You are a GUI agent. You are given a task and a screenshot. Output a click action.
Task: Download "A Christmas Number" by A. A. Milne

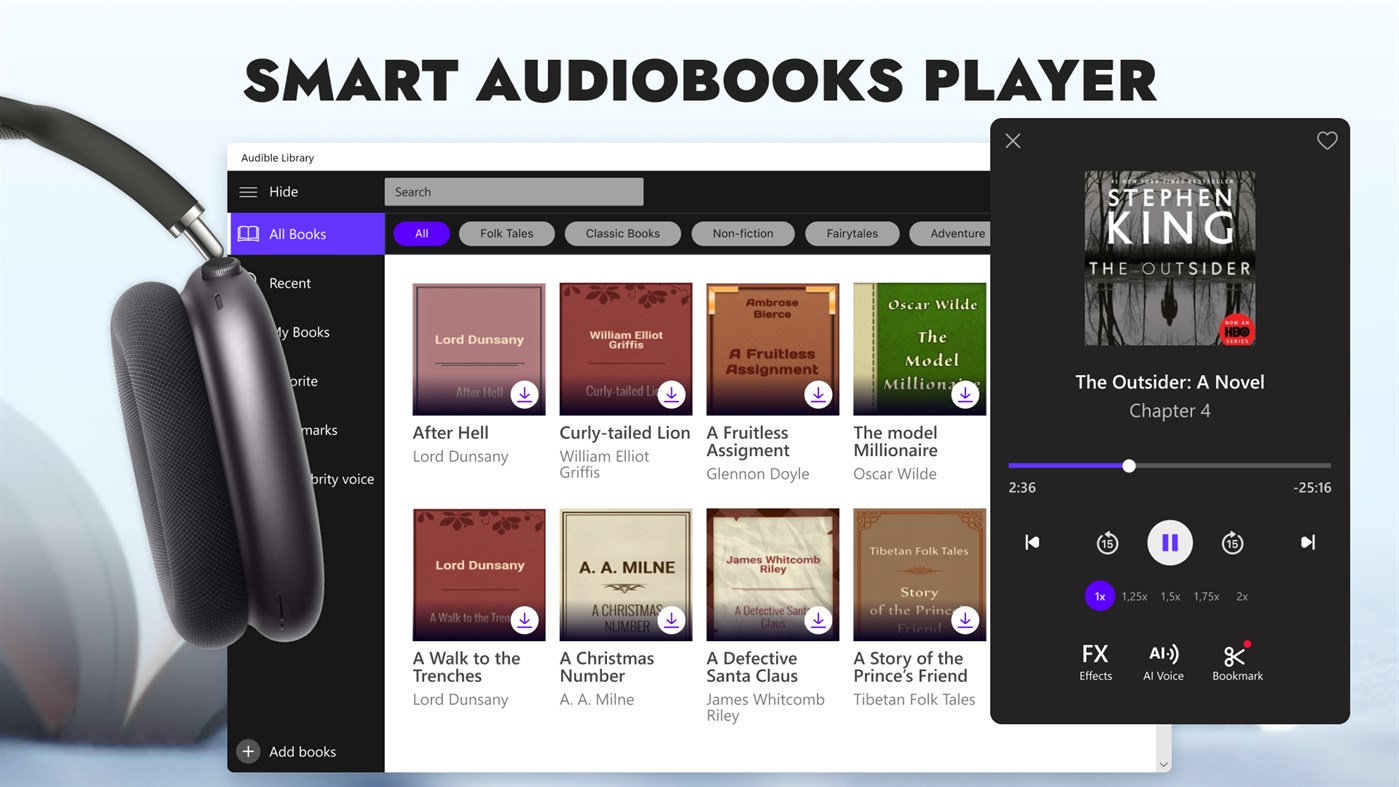pyautogui.click(x=671, y=620)
